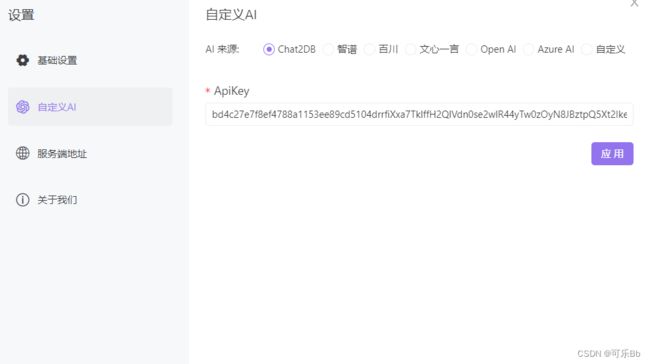Open the 关于我们 menu item
Screen dimensions: 650x364
pos(90,200)
